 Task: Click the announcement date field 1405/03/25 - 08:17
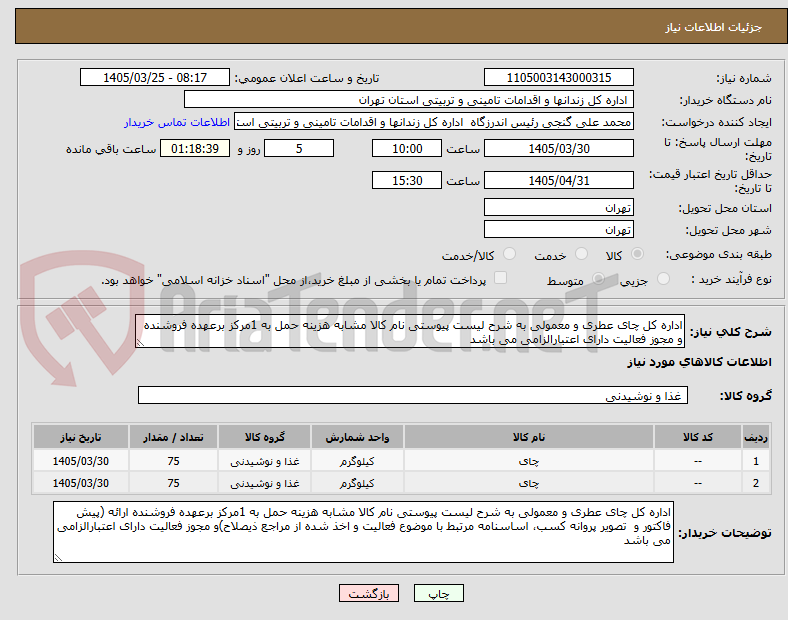(x=155, y=77)
